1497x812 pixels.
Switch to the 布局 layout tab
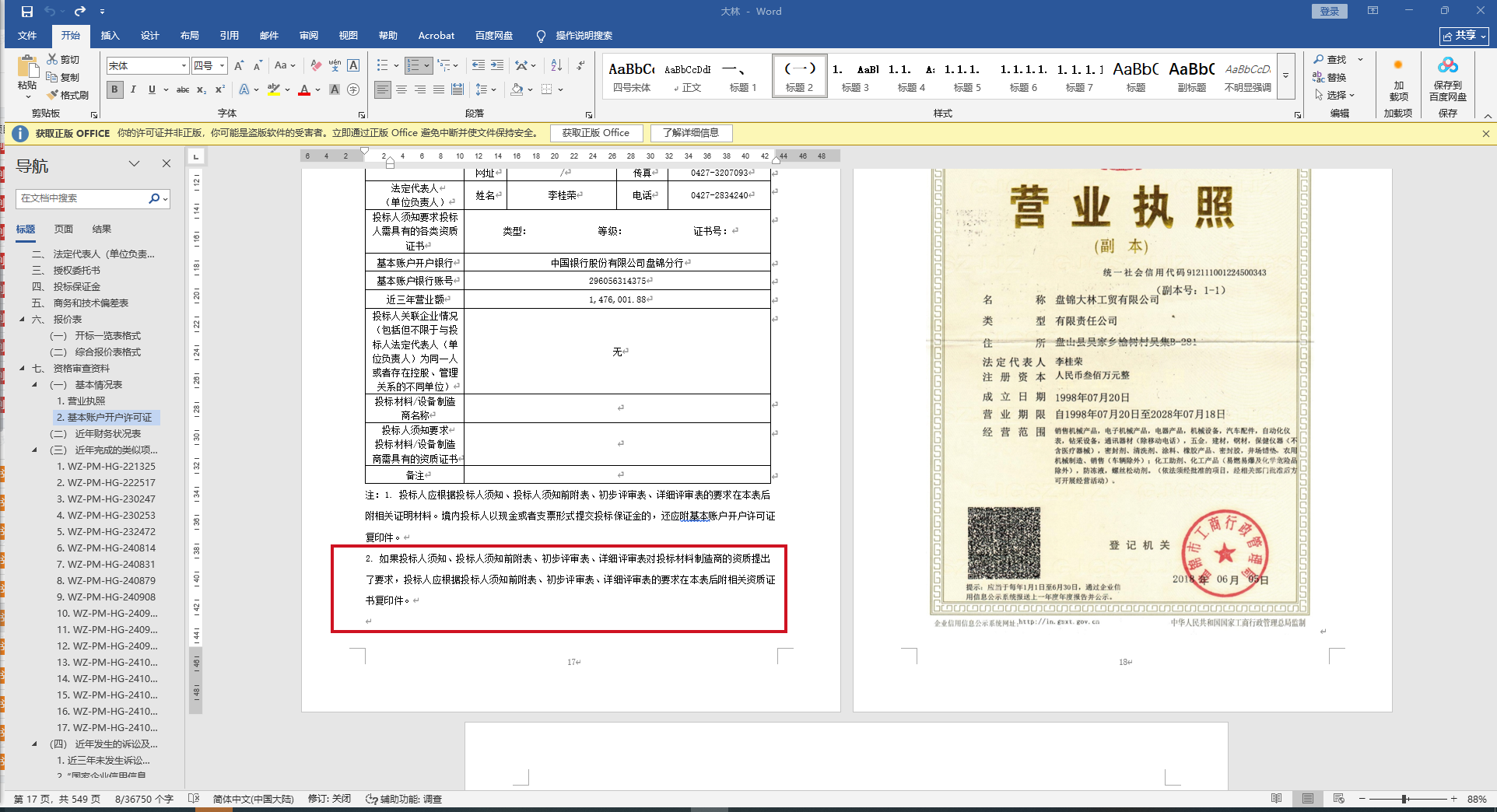[x=189, y=36]
